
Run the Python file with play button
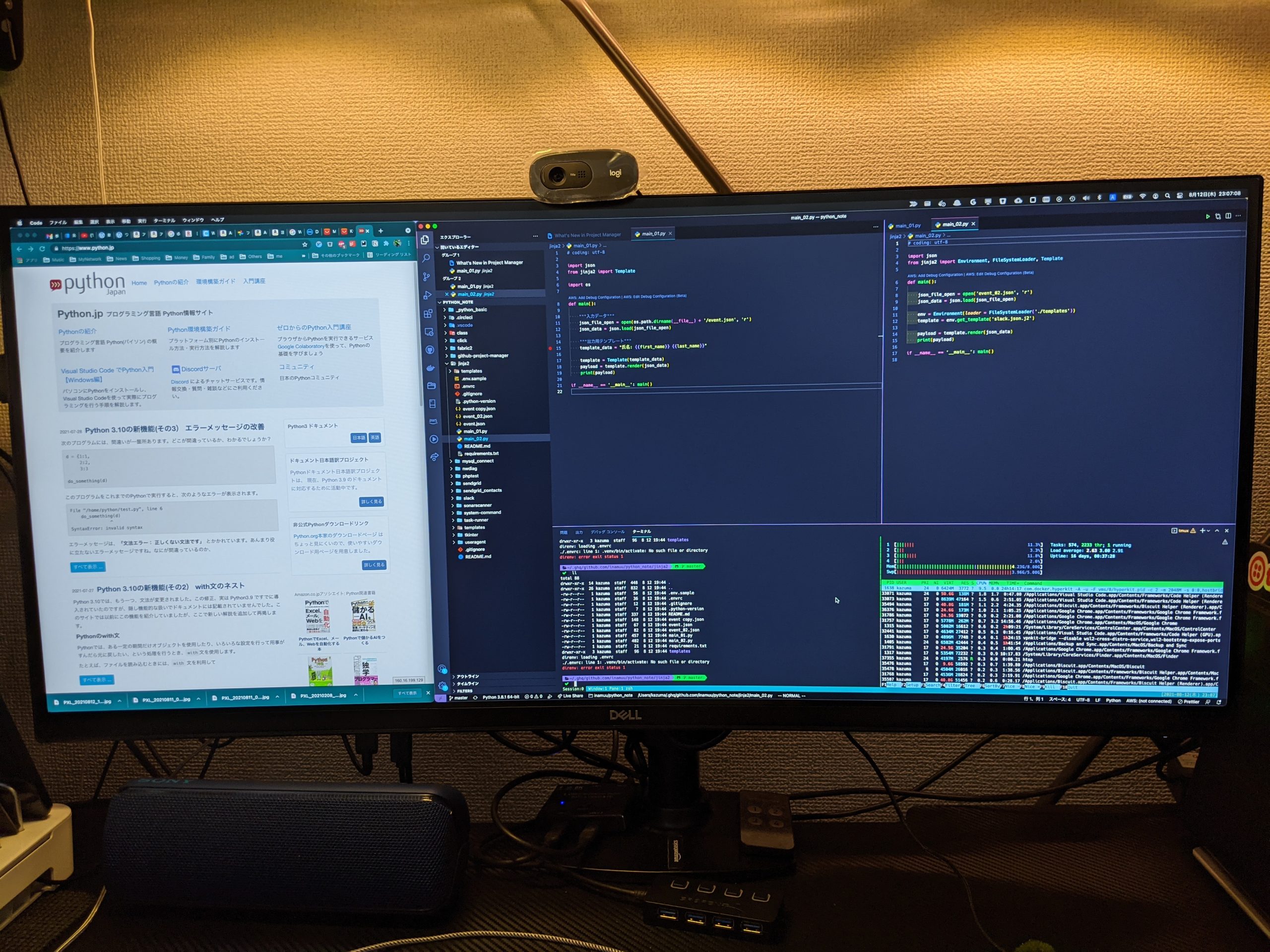(1207, 216)
